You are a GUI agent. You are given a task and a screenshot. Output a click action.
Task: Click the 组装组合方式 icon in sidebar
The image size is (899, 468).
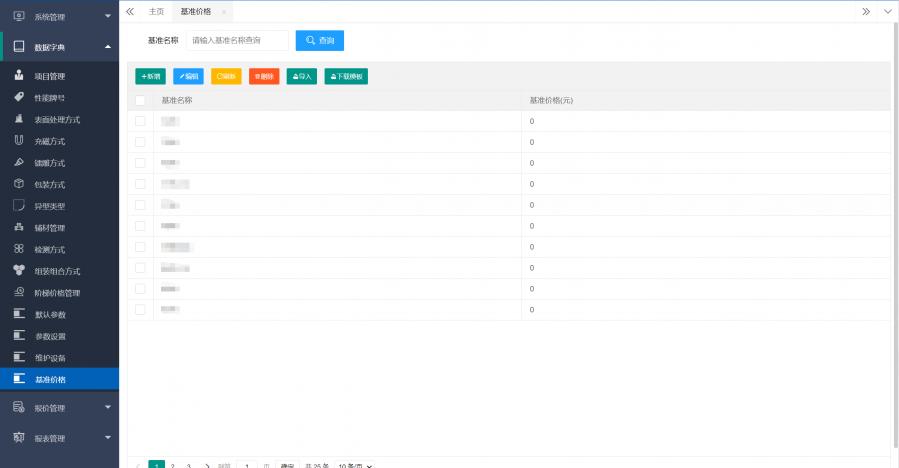19,271
